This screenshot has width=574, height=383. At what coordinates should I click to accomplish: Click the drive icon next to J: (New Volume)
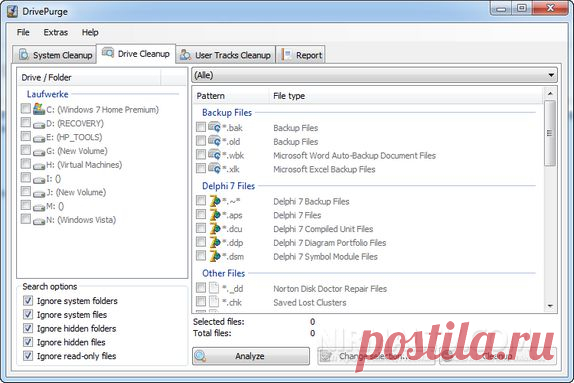tap(39, 194)
